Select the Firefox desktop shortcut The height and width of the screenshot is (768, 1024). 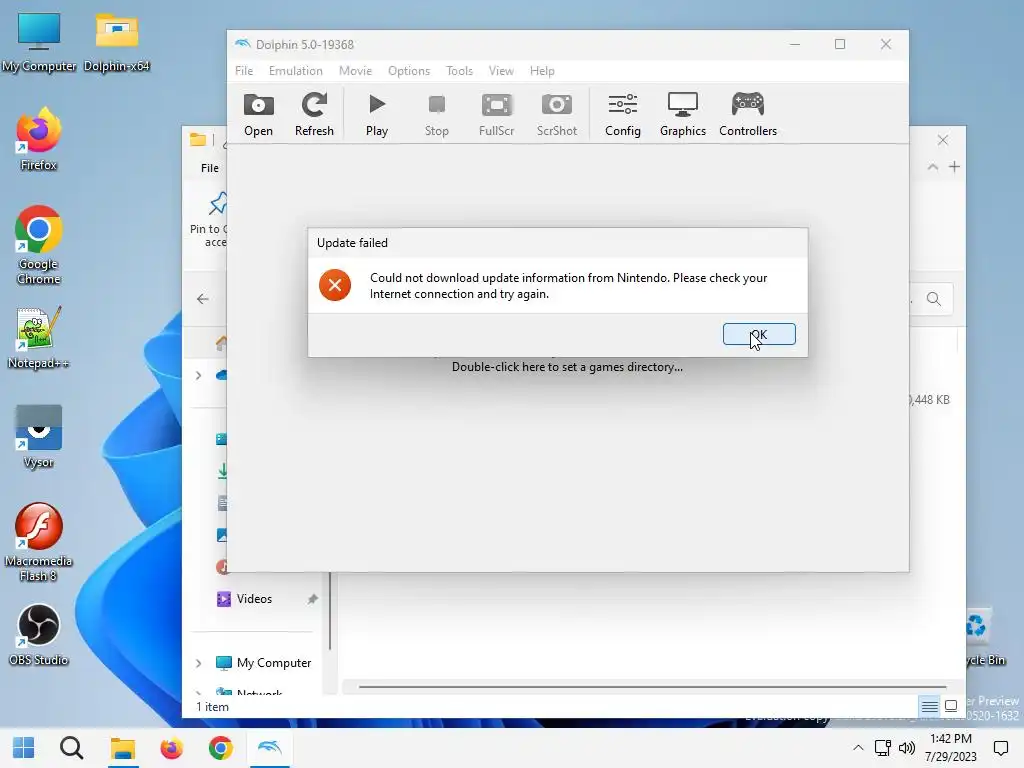click(x=39, y=138)
